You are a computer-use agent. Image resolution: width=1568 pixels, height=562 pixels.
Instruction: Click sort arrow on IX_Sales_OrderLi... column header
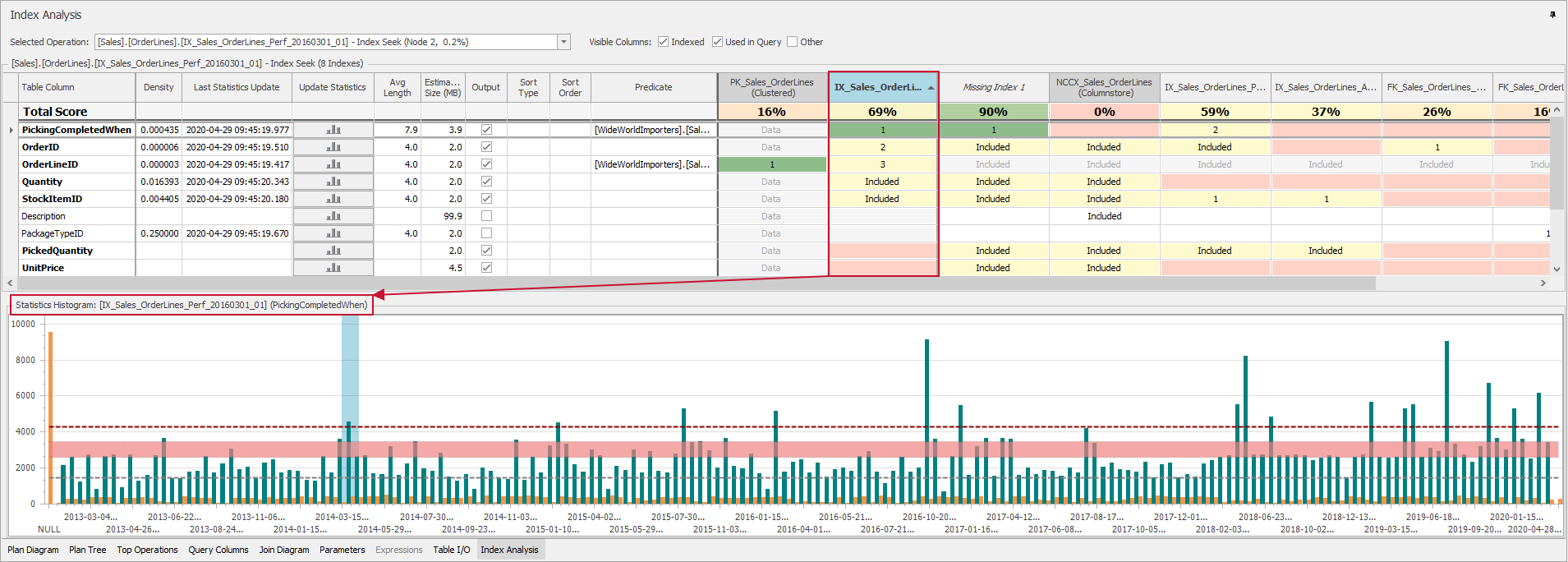tap(931, 87)
